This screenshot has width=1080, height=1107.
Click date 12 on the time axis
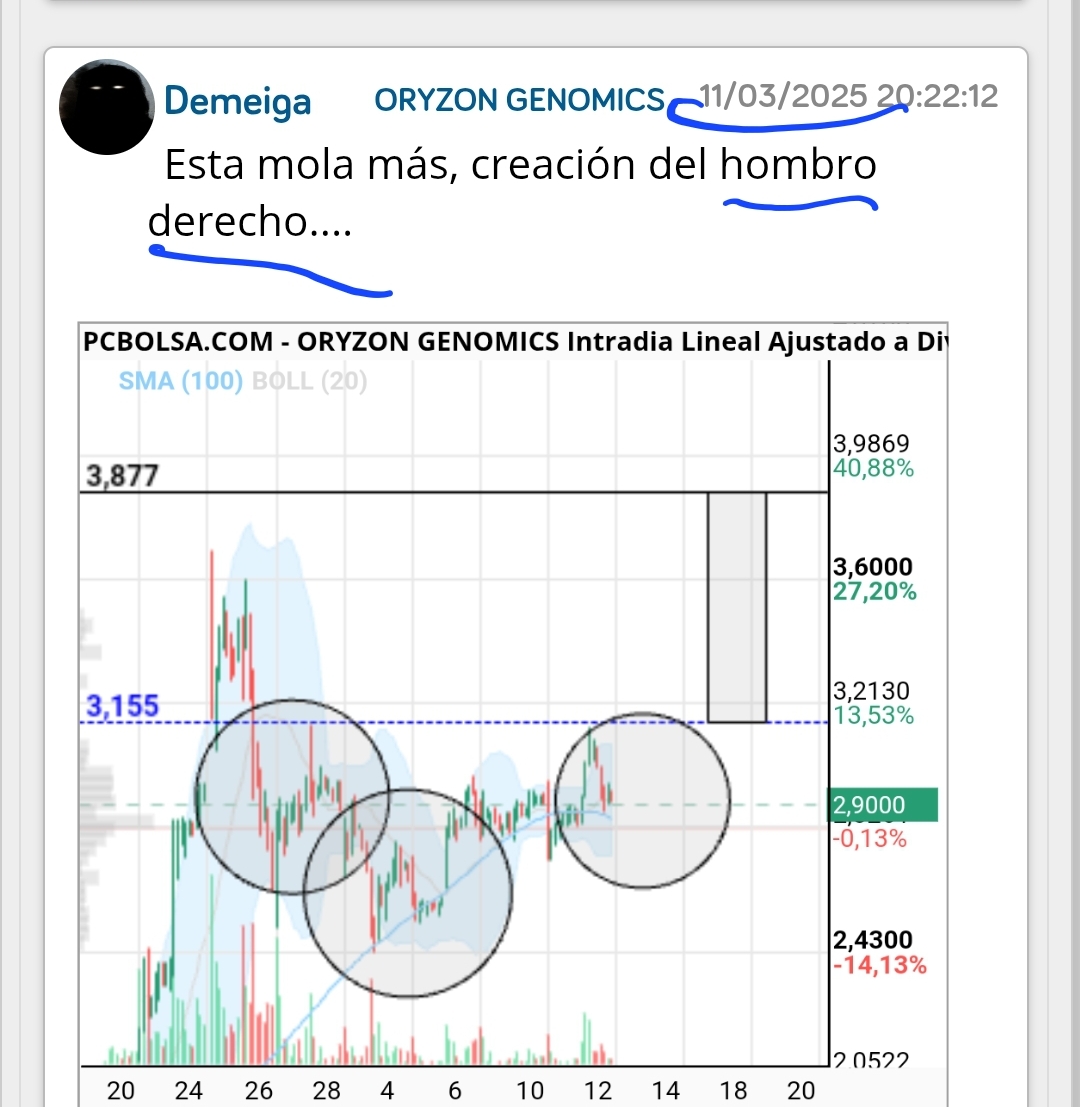[597, 1091]
